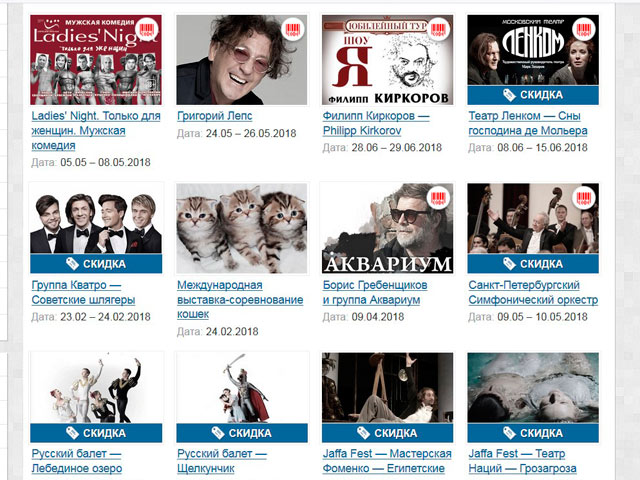Click barcode badge on Ленком theatre poster
The width and height of the screenshot is (640, 480).
click(584, 29)
